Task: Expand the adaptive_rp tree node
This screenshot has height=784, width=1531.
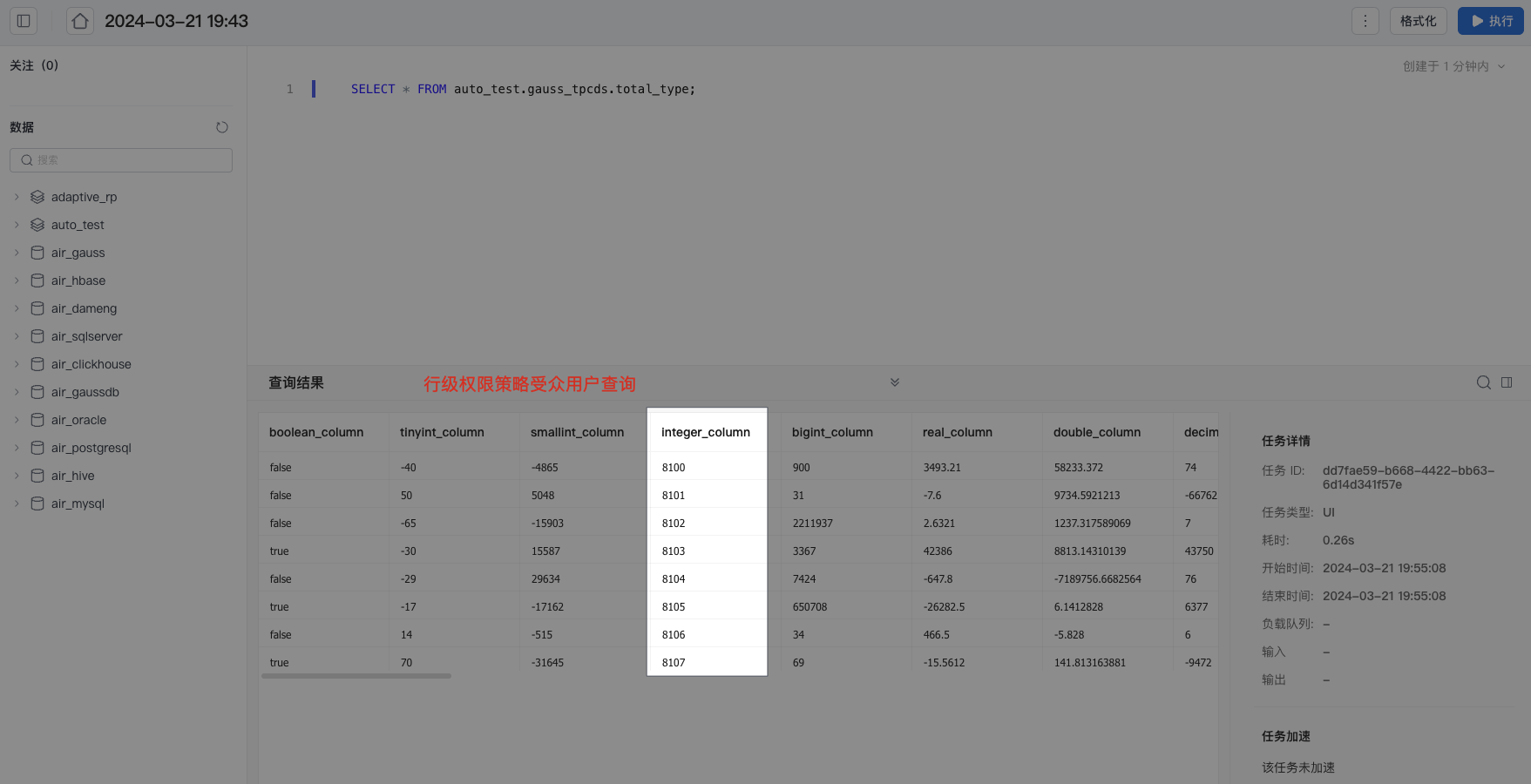Action: tap(17, 197)
